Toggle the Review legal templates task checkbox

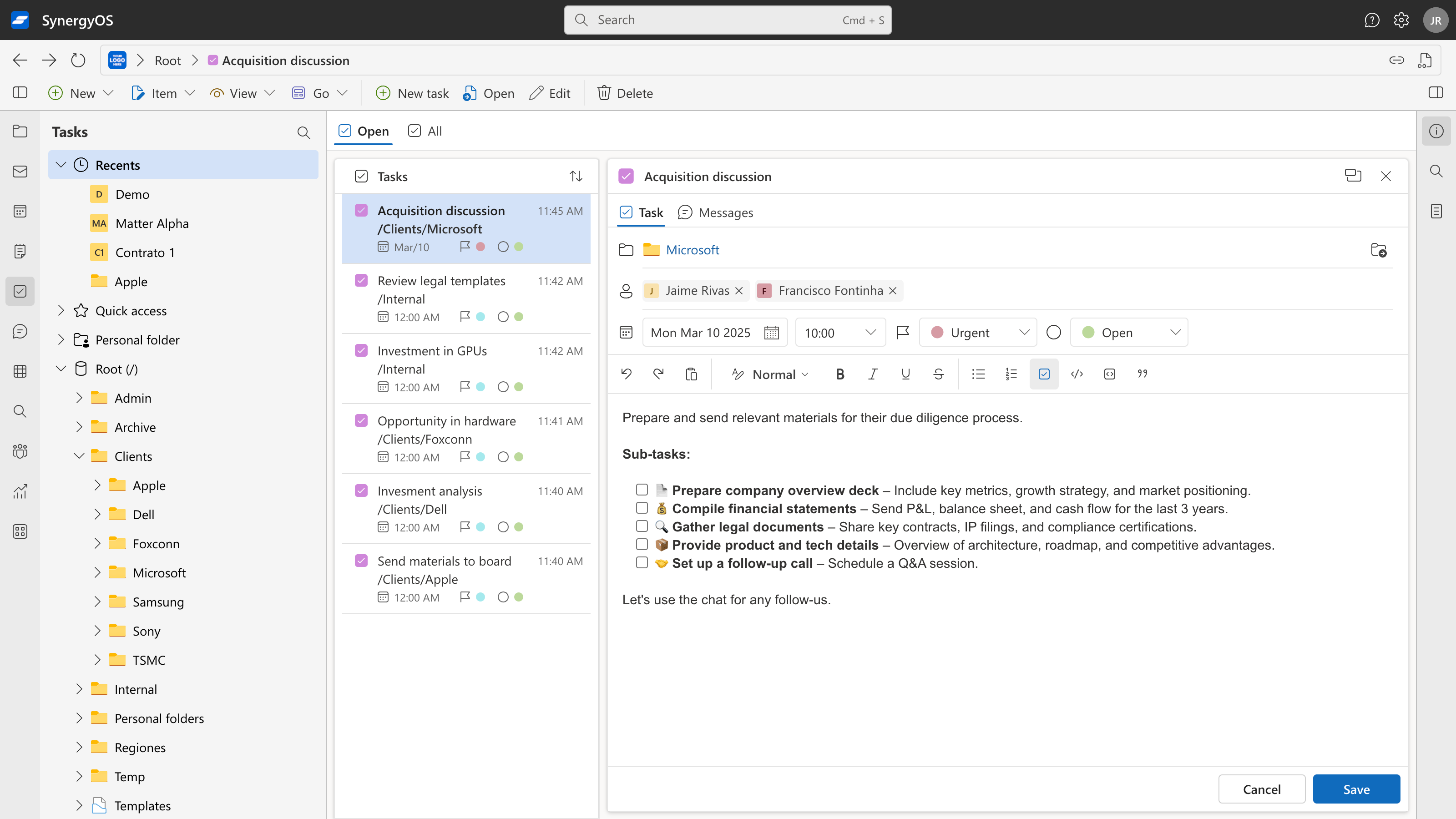click(x=361, y=281)
